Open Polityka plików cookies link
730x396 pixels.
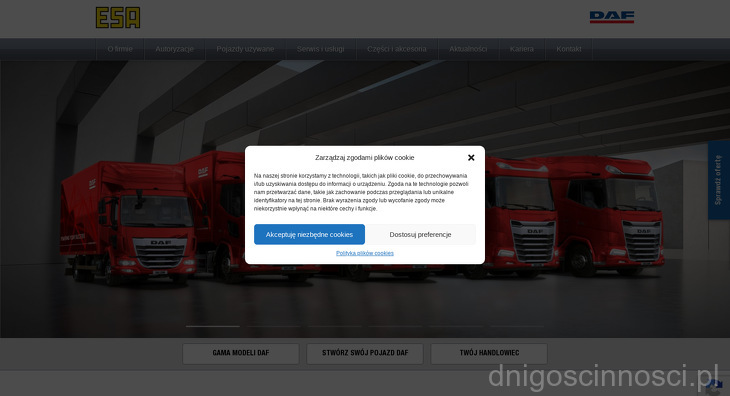point(365,253)
